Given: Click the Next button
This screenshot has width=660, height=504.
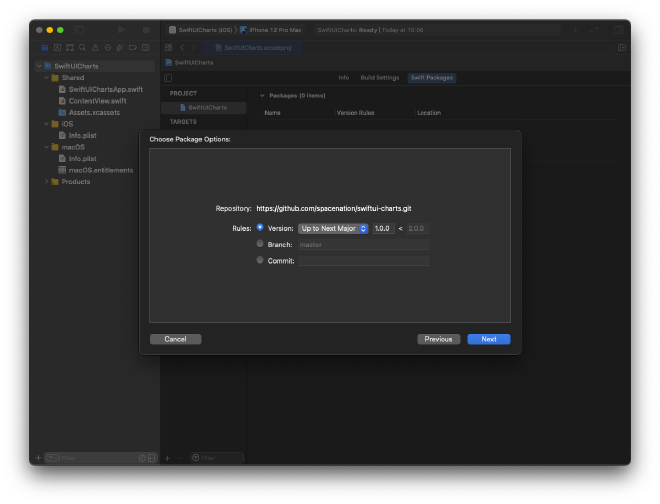Looking at the screenshot, I should [488, 339].
